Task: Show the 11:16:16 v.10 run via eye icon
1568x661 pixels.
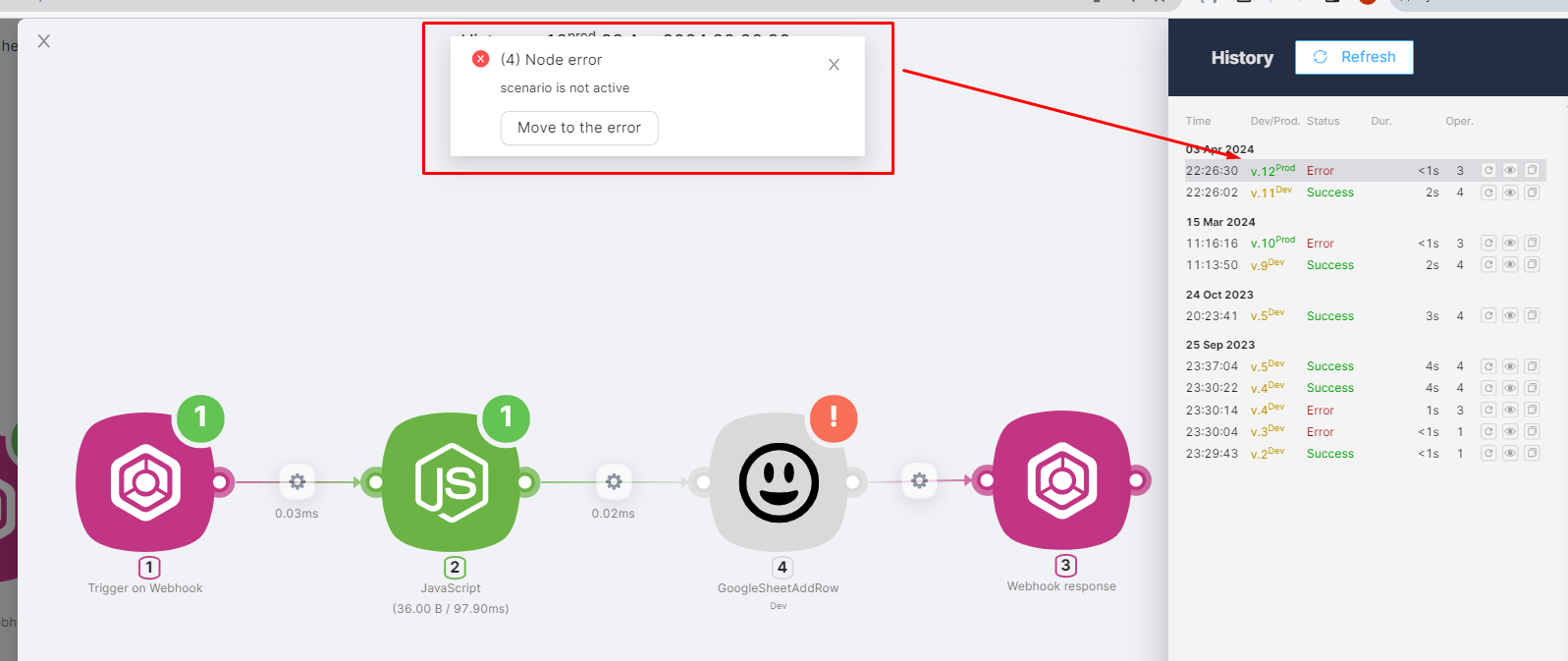Action: coord(1510,244)
